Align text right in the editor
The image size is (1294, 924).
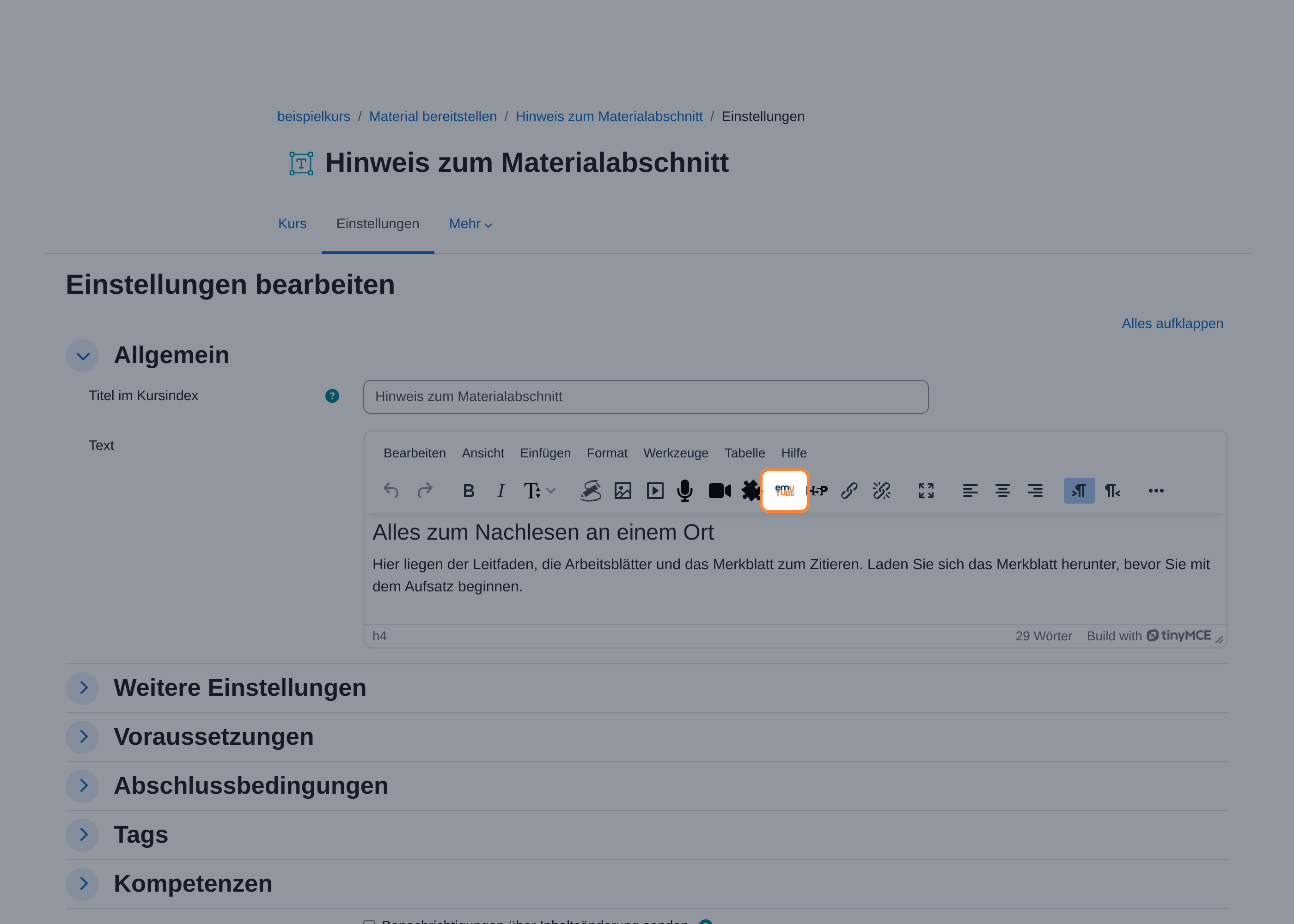coord(1035,491)
